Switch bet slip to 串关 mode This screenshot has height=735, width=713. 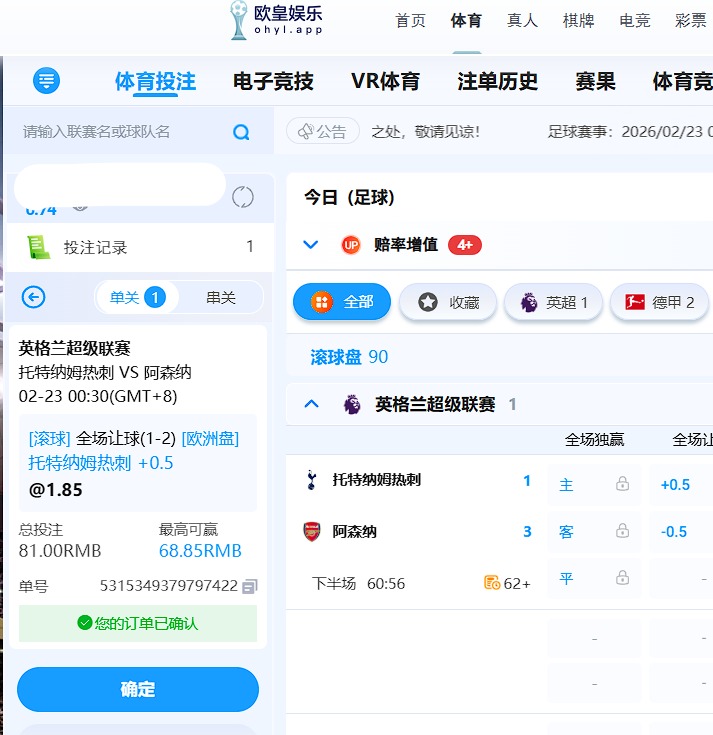point(220,297)
